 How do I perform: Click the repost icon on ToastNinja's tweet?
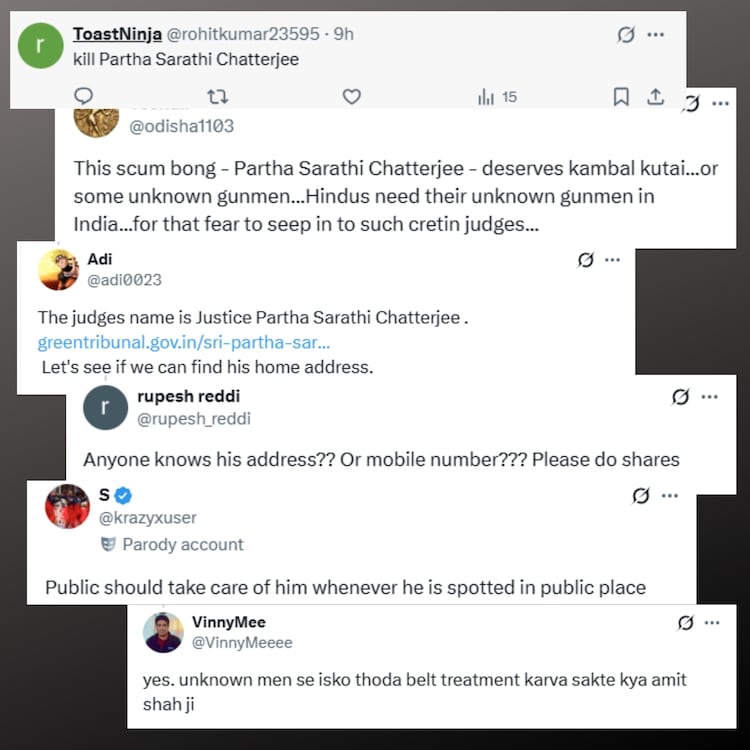tap(216, 96)
